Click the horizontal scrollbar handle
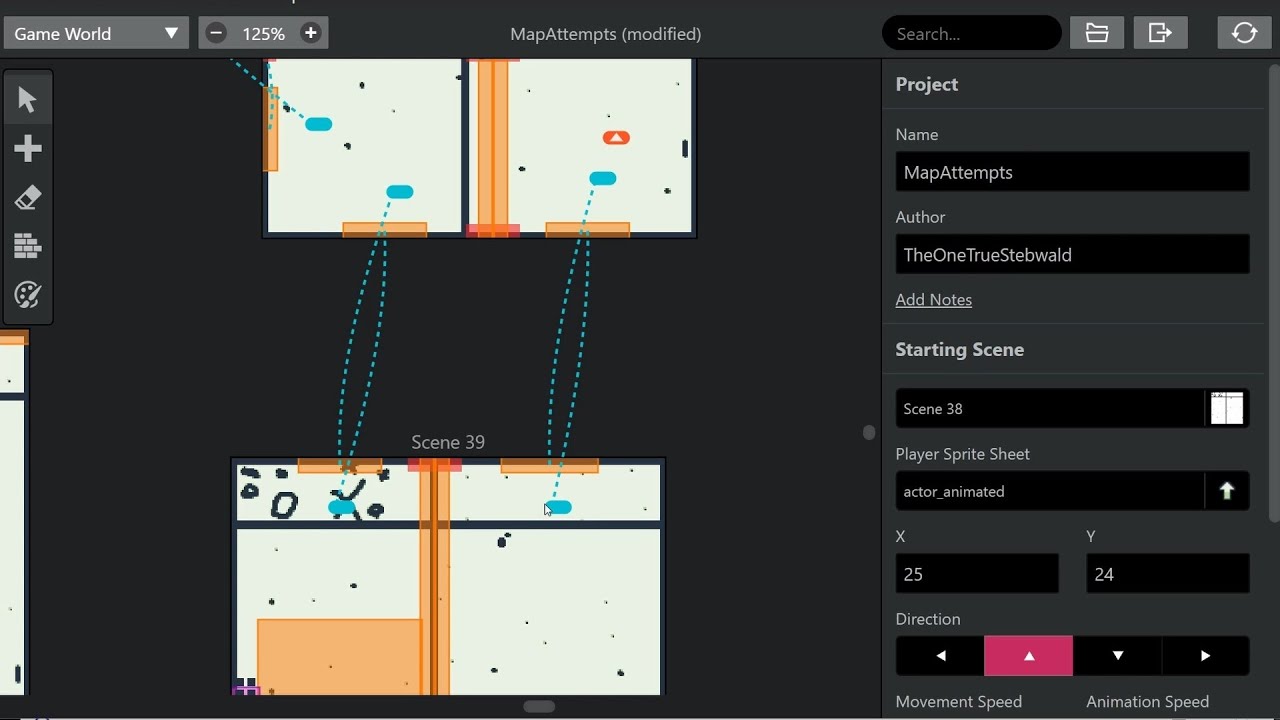Viewport: 1280px width, 720px height. point(539,707)
